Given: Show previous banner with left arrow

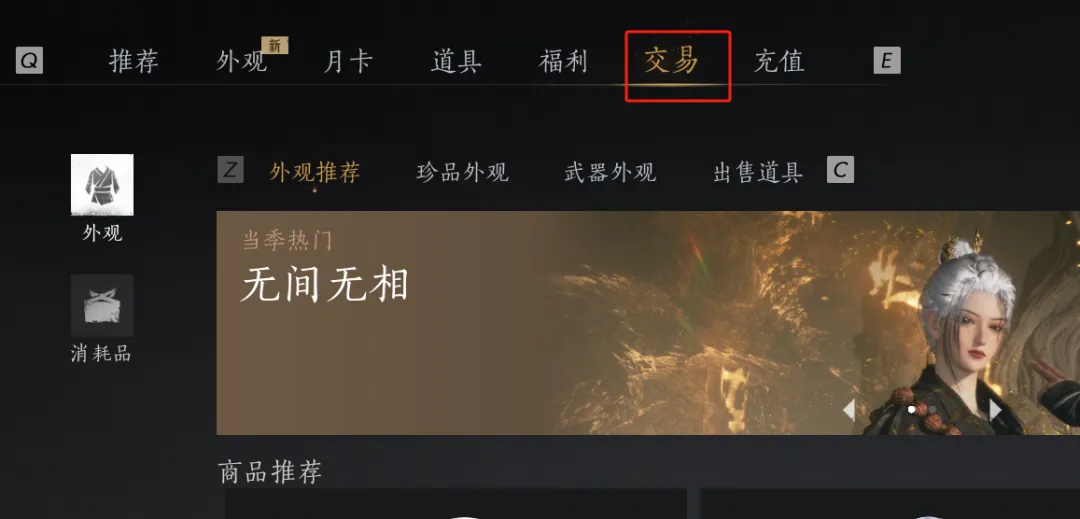Looking at the screenshot, I should tap(849, 410).
